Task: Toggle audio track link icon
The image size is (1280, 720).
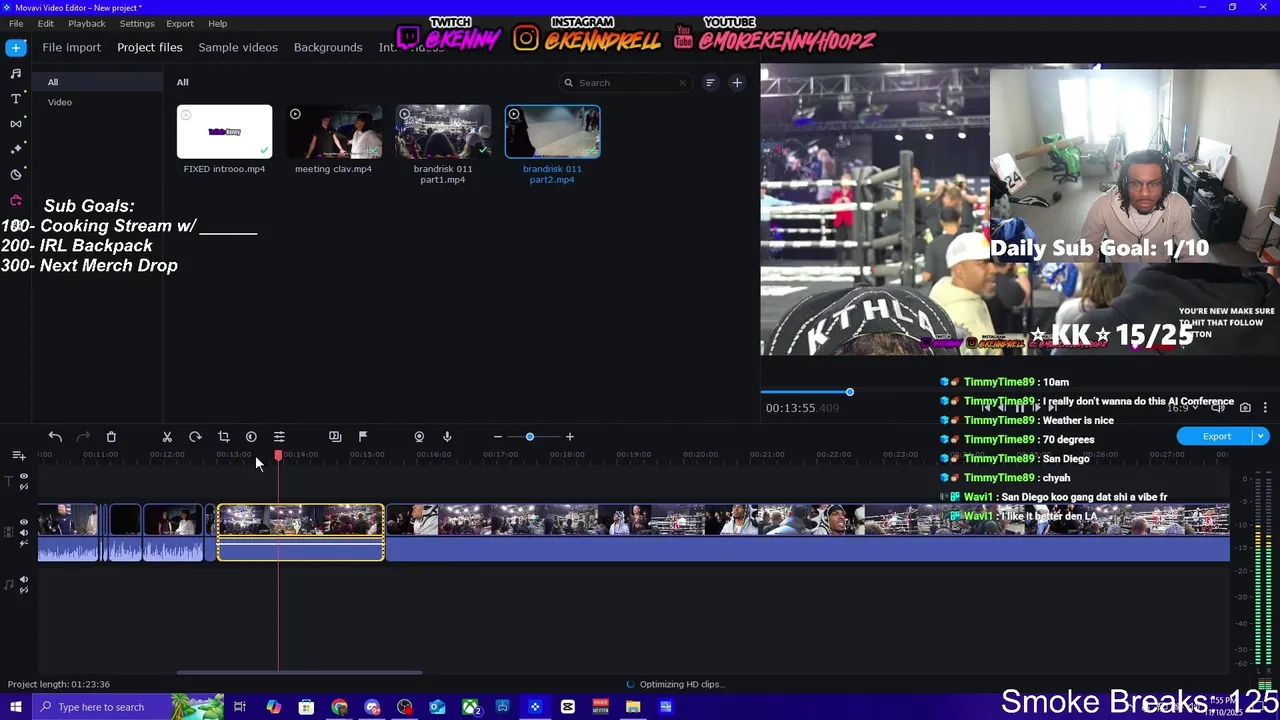Action: point(24,589)
